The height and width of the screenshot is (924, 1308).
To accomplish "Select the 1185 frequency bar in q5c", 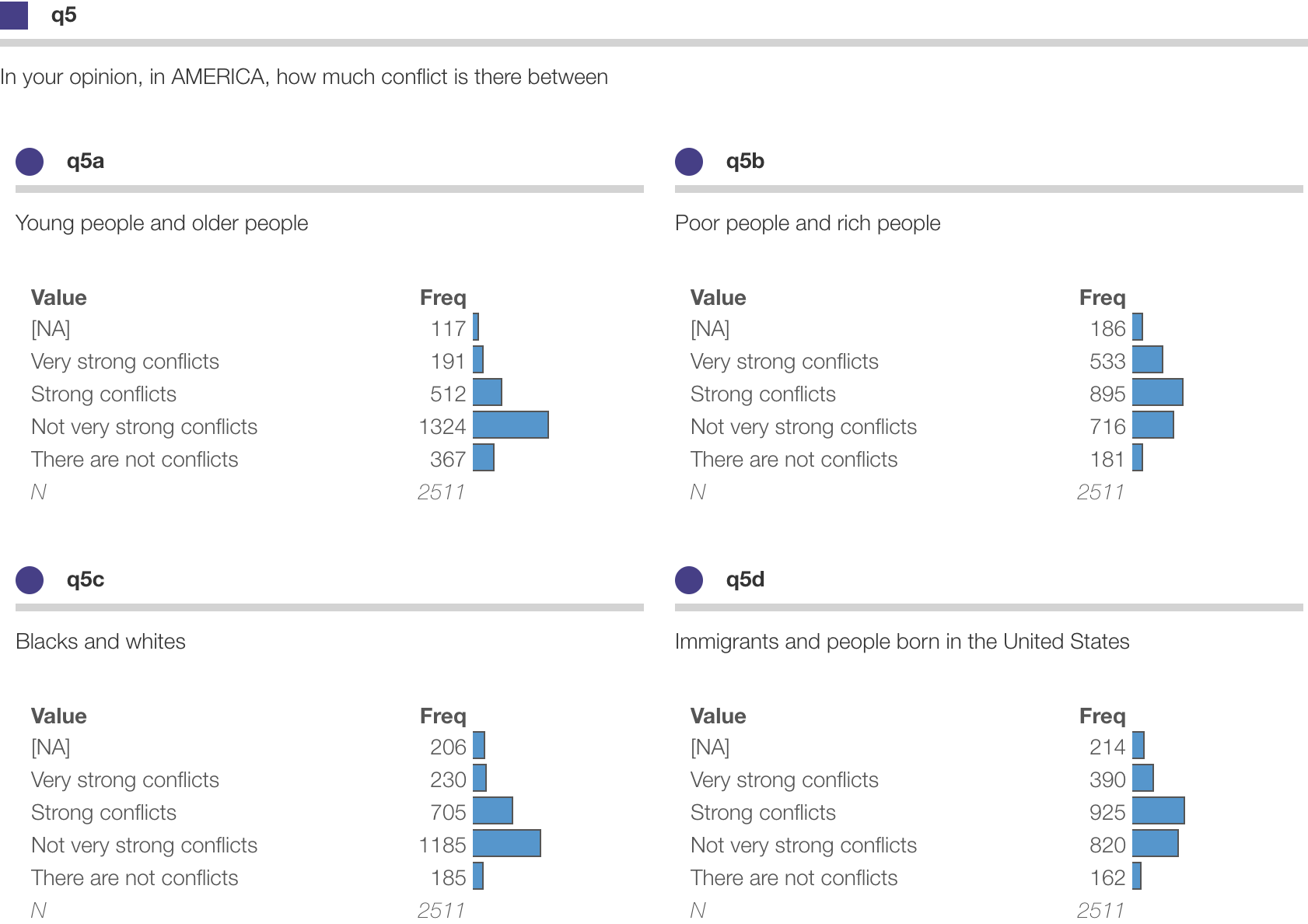I will click(506, 843).
